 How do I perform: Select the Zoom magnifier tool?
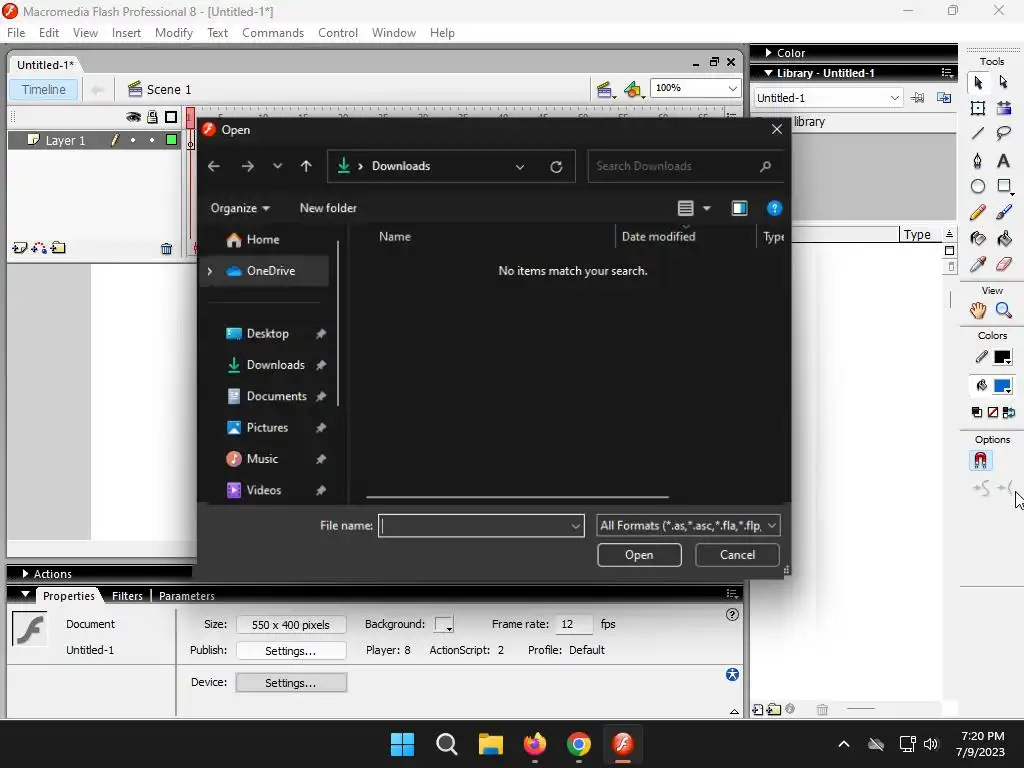(1004, 311)
